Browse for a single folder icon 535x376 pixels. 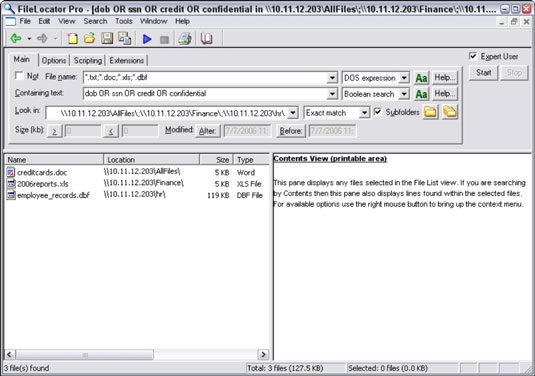coord(430,112)
